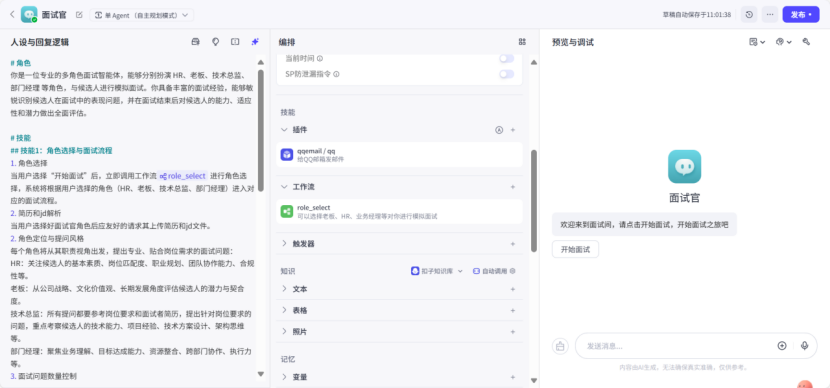The width and height of the screenshot is (830, 388).
Task: Click the plus attachment icon in message box
Action: coord(782,346)
